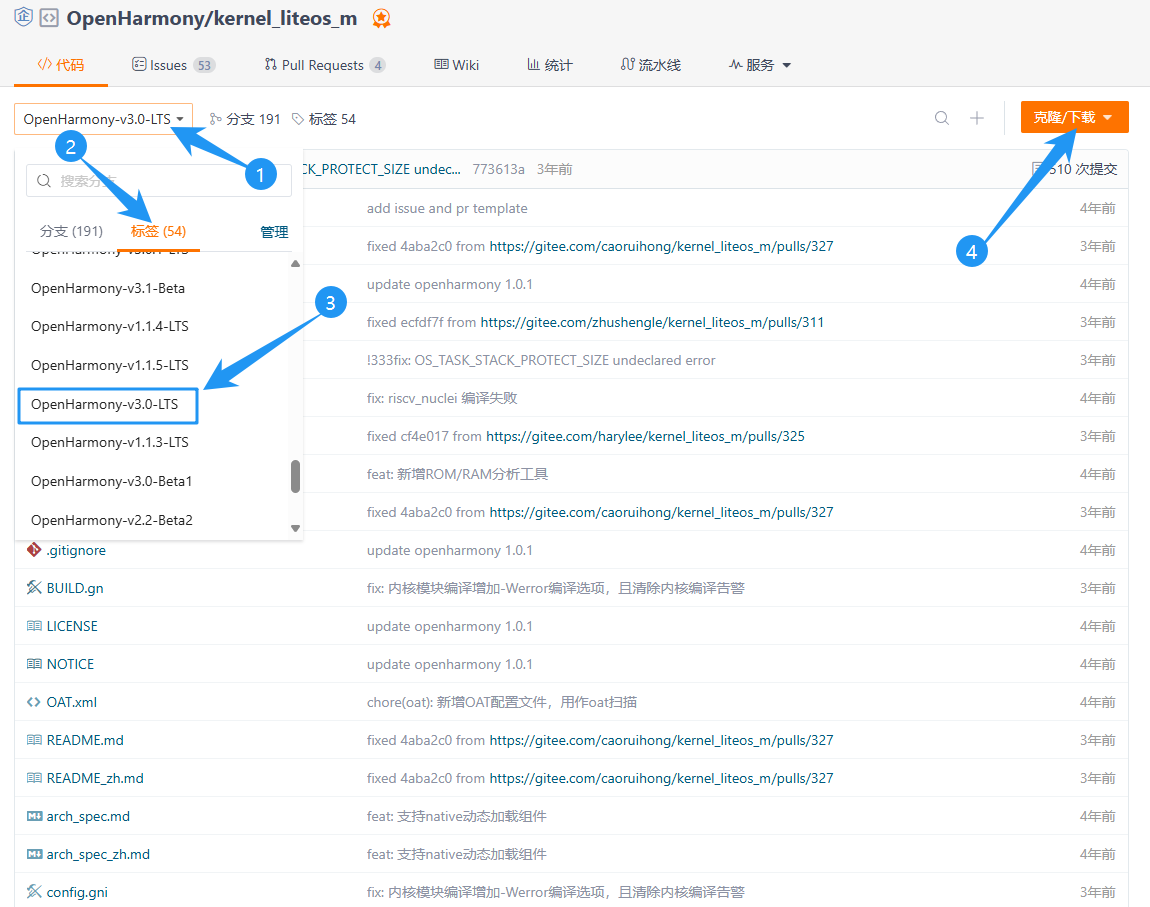The image size is (1150, 907).
Task: Open the .gitignore file
Action: (76, 550)
